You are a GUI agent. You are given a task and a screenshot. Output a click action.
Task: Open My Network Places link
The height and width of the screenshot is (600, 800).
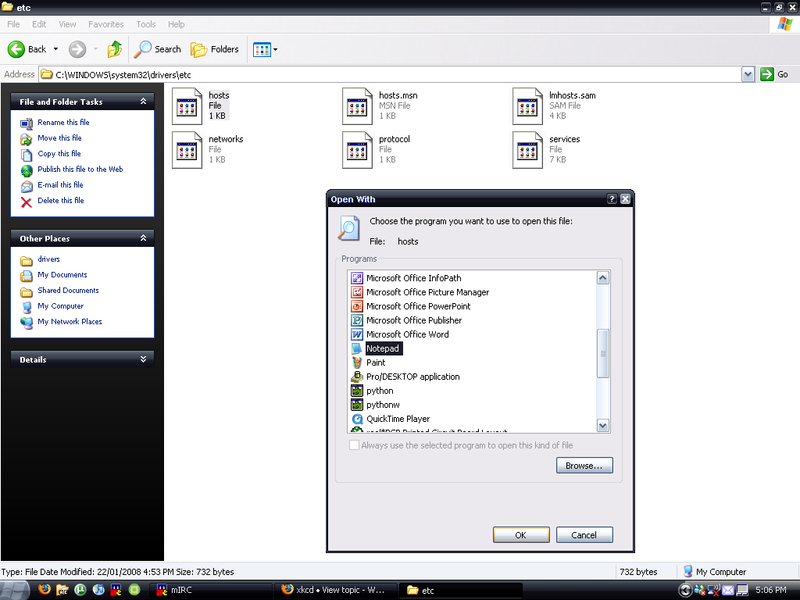point(69,321)
